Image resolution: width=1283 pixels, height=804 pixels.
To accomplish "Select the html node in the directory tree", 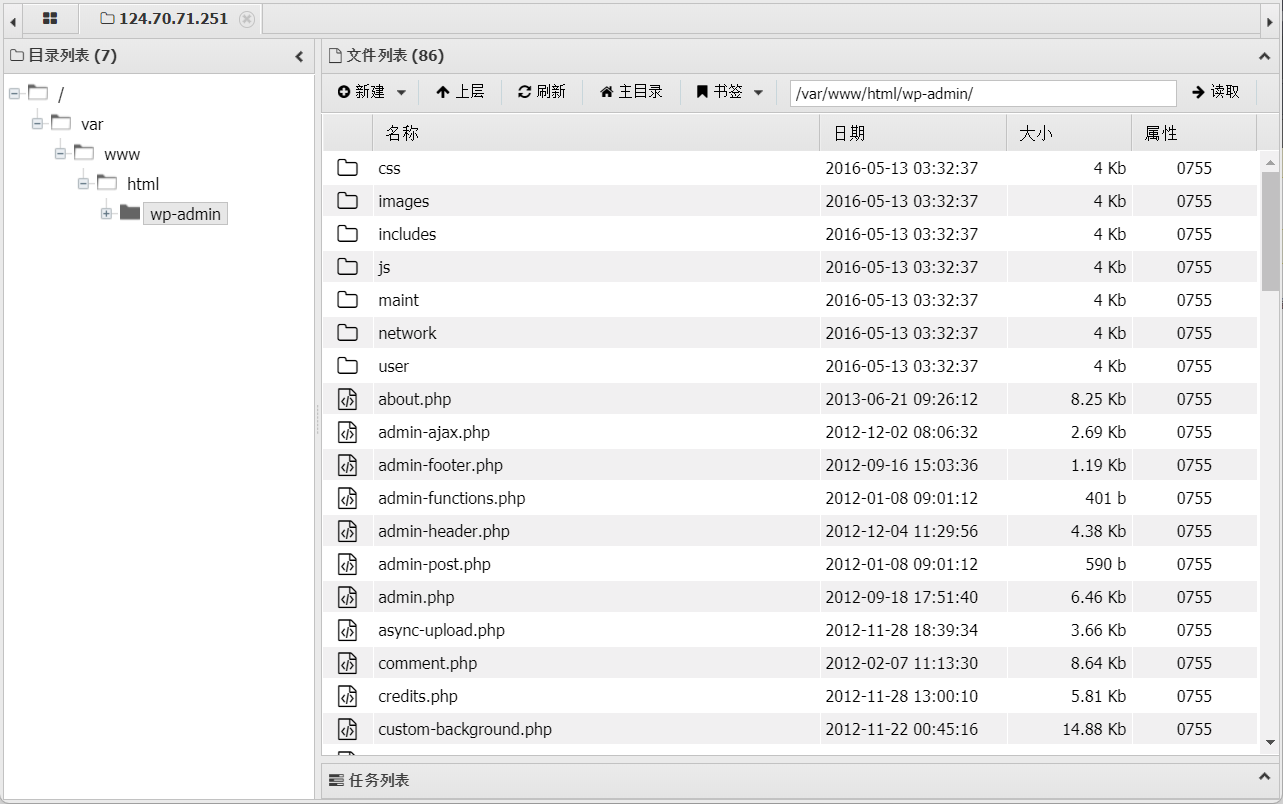I will [142, 183].
